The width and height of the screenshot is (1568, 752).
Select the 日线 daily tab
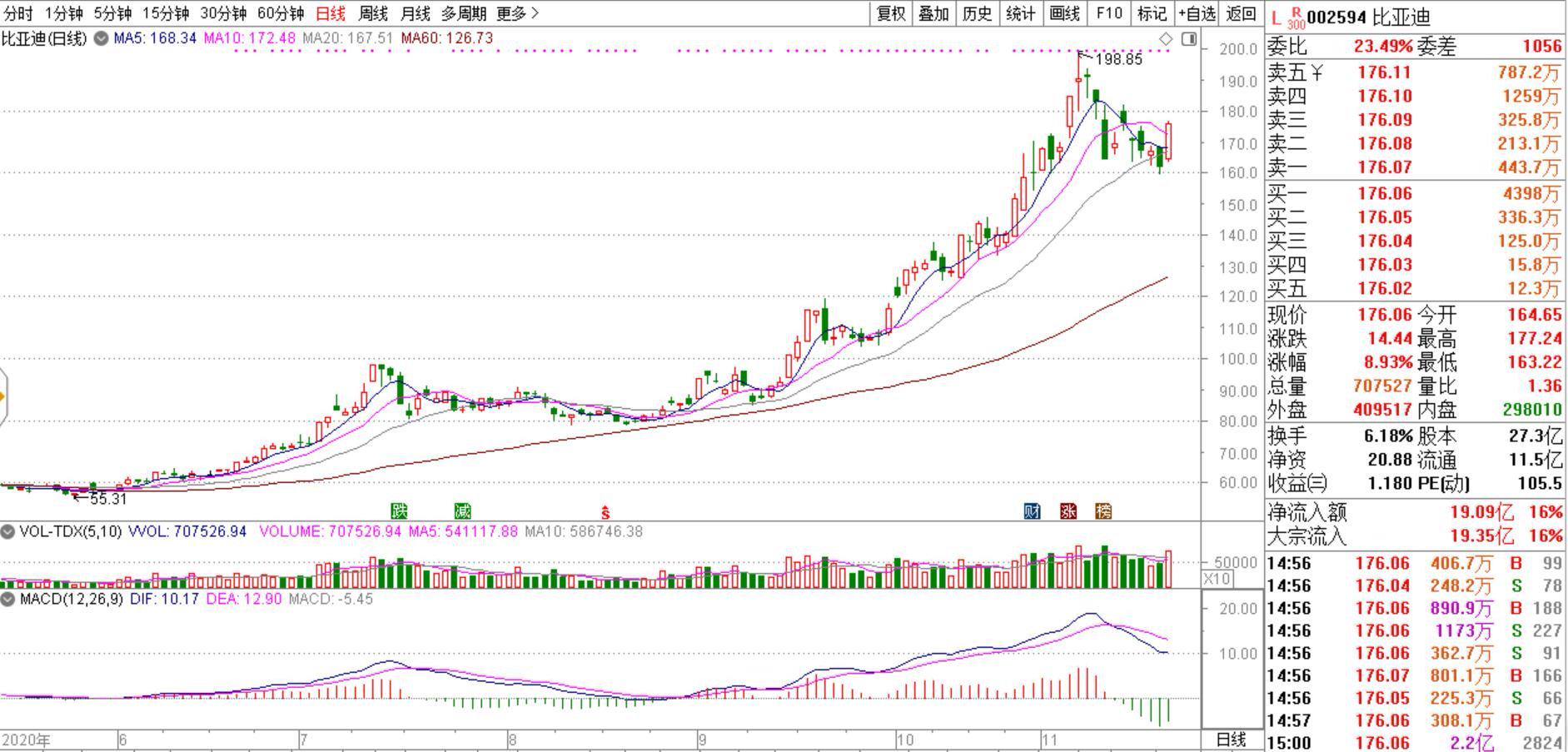tap(331, 13)
